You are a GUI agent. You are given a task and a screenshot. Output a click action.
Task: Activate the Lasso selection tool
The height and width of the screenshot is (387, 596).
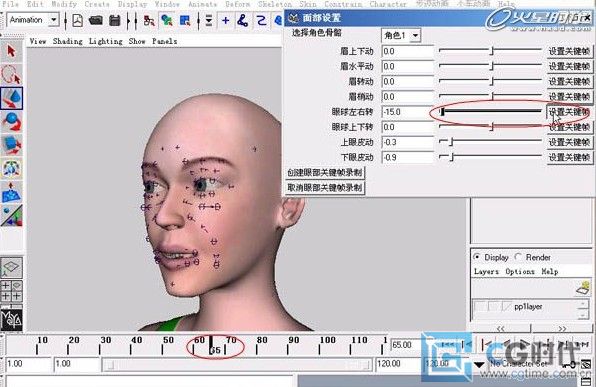(x=11, y=75)
